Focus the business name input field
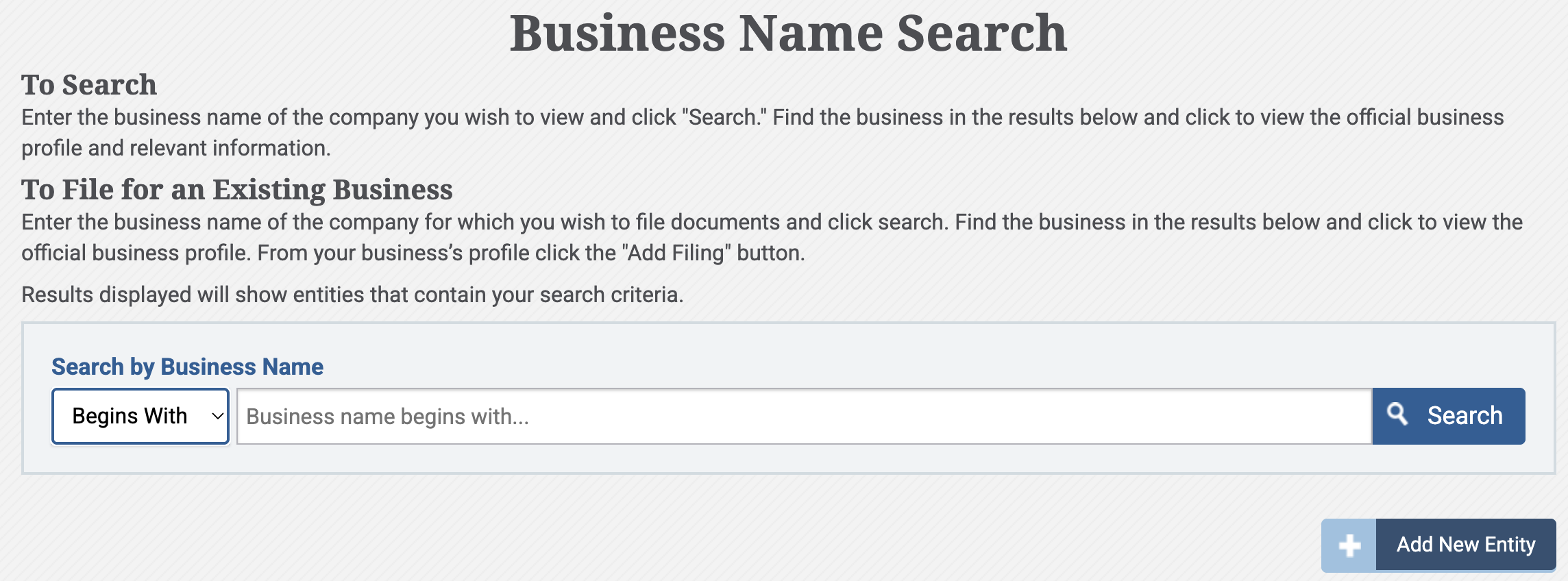The width and height of the screenshot is (1568, 581). pos(803,416)
